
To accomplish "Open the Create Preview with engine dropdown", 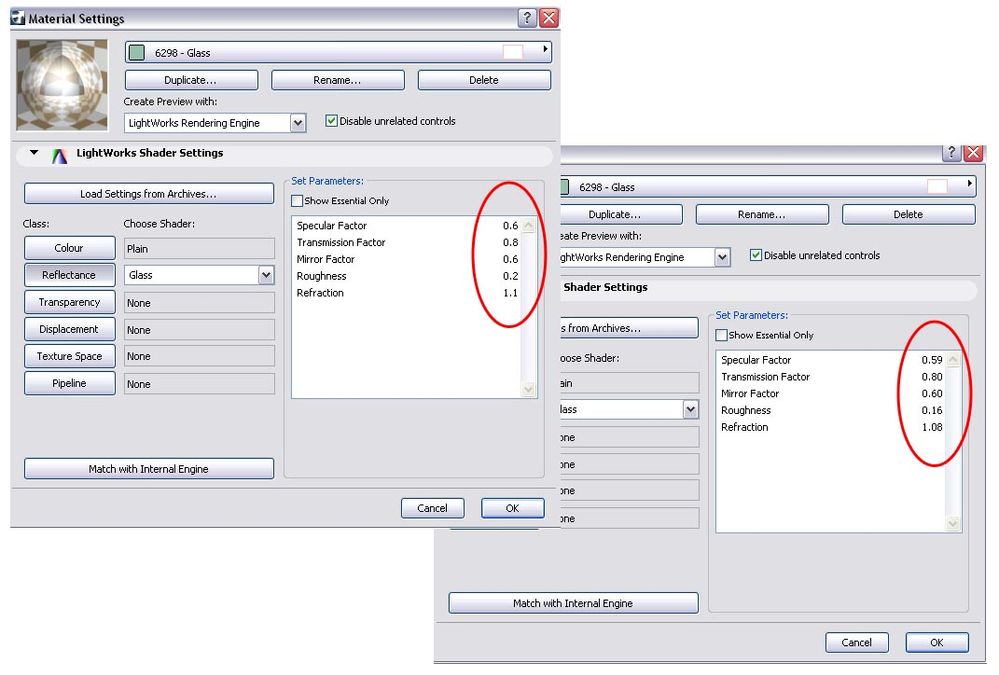I will click(296, 121).
